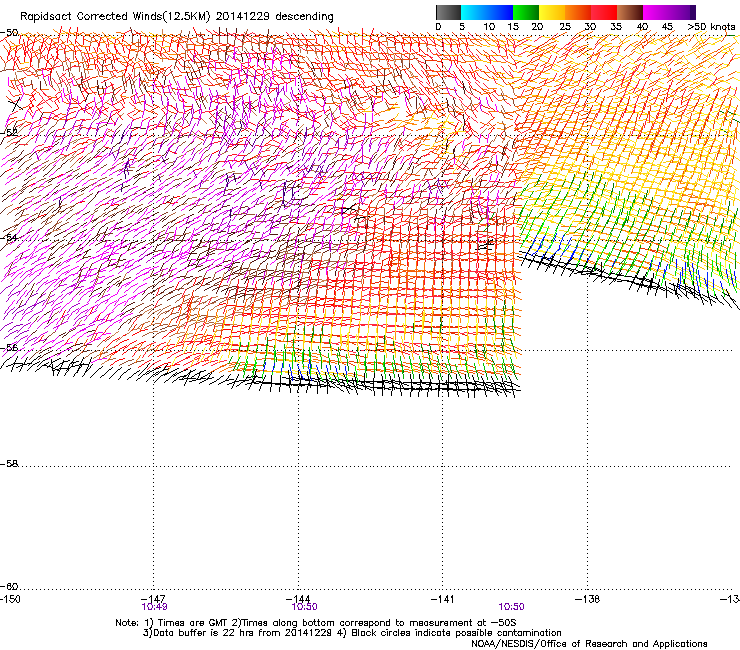Click the dark purple >50 knots swatch
The image size is (740, 650).
click(x=692, y=12)
